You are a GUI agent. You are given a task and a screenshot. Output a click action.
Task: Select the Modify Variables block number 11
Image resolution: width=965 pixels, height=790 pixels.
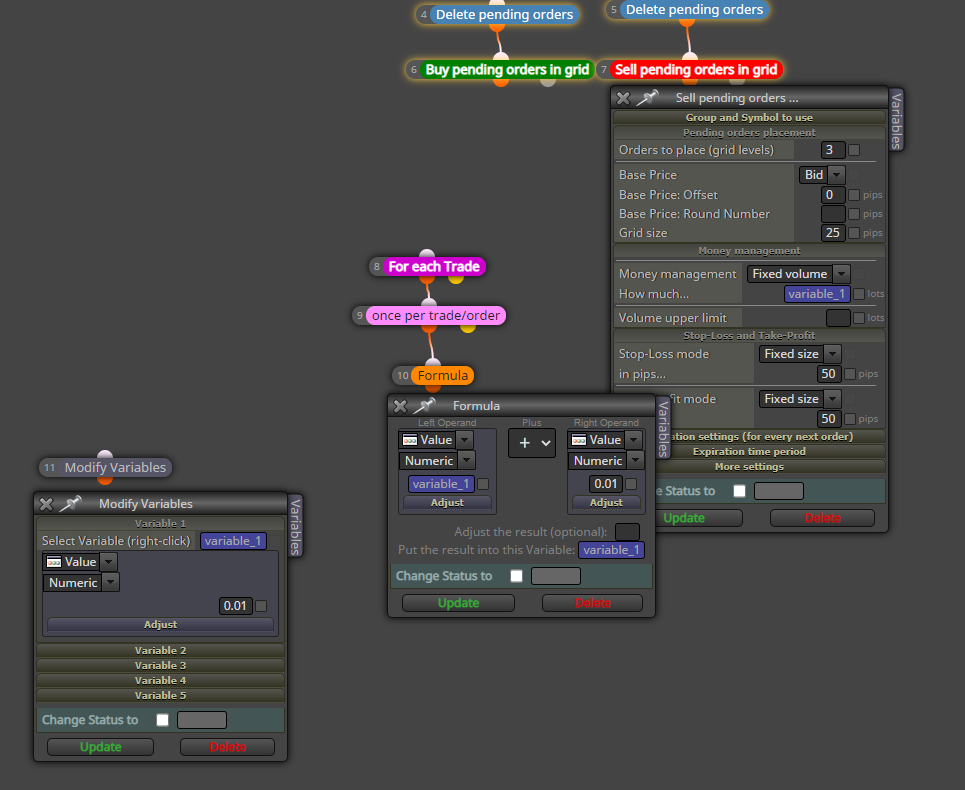coord(115,468)
